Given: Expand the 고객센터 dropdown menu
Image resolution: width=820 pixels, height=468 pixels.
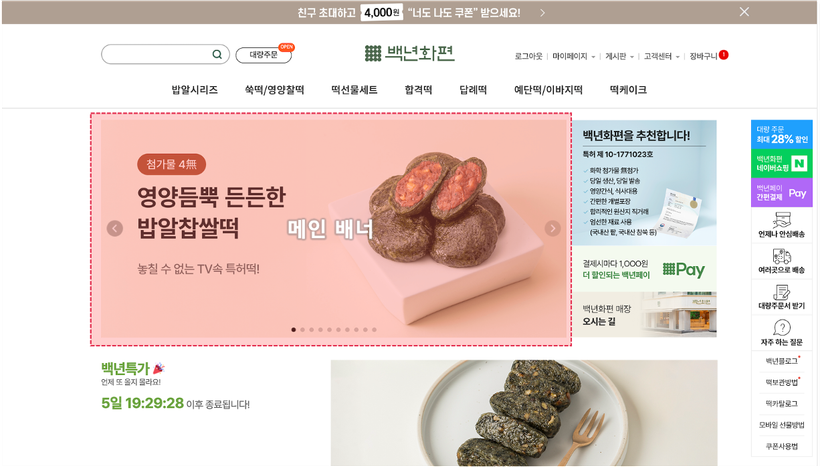Looking at the screenshot, I should point(677,57).
